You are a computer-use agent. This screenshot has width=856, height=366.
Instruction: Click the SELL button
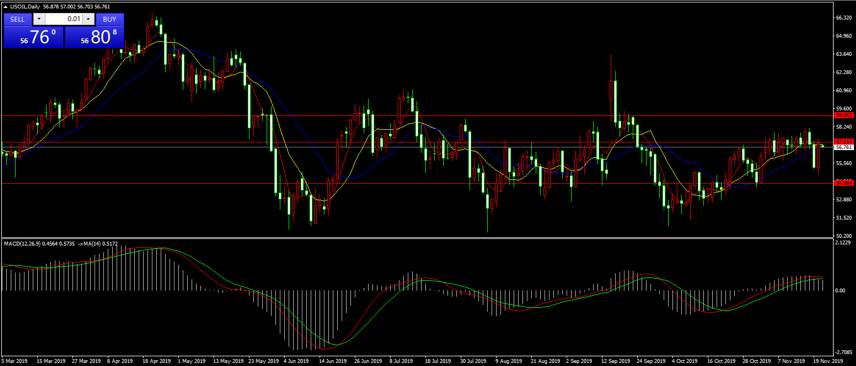click(17, 19)
